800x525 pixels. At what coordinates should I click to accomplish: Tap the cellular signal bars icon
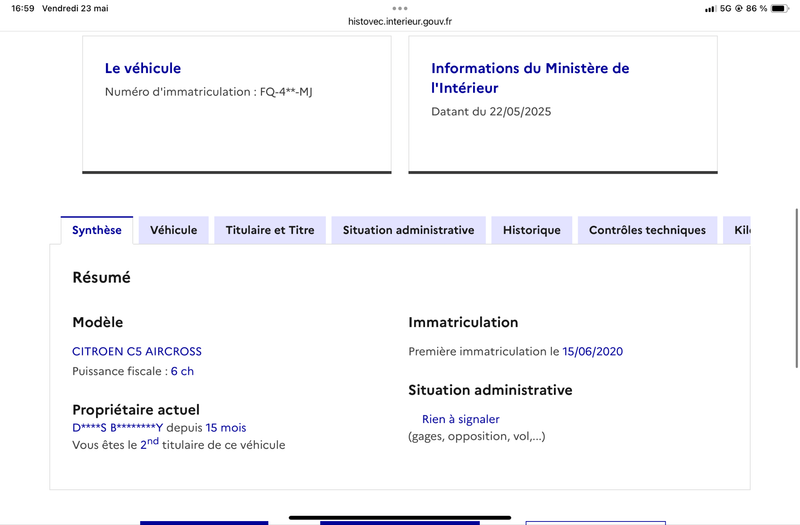(710, 9)
